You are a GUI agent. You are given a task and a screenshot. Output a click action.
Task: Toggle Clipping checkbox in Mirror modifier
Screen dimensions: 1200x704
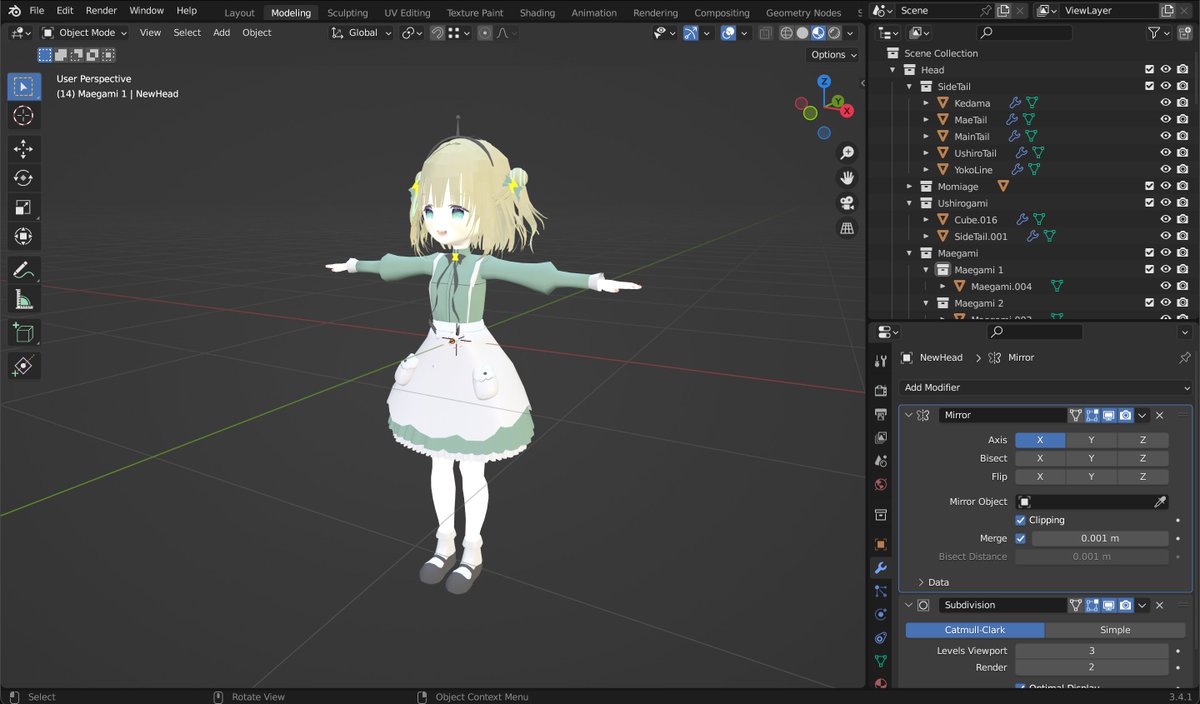1020,520
